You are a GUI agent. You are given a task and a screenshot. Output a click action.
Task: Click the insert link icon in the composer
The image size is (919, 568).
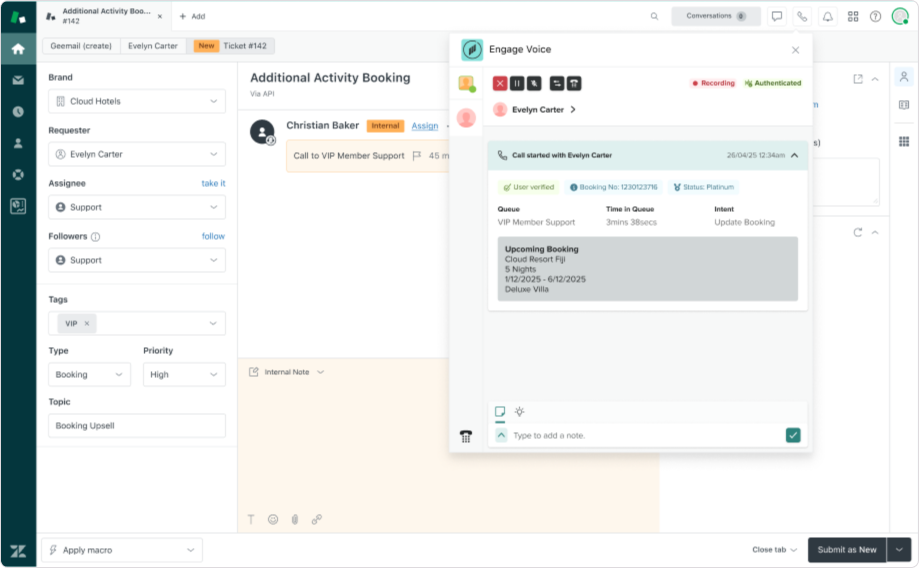tap(317, 519)
